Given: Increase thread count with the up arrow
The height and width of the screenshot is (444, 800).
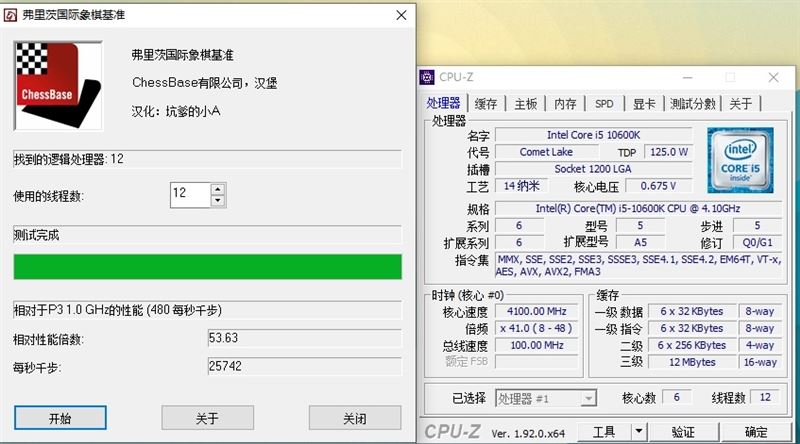Looking at the screenshot, I should tap(218, 189).
